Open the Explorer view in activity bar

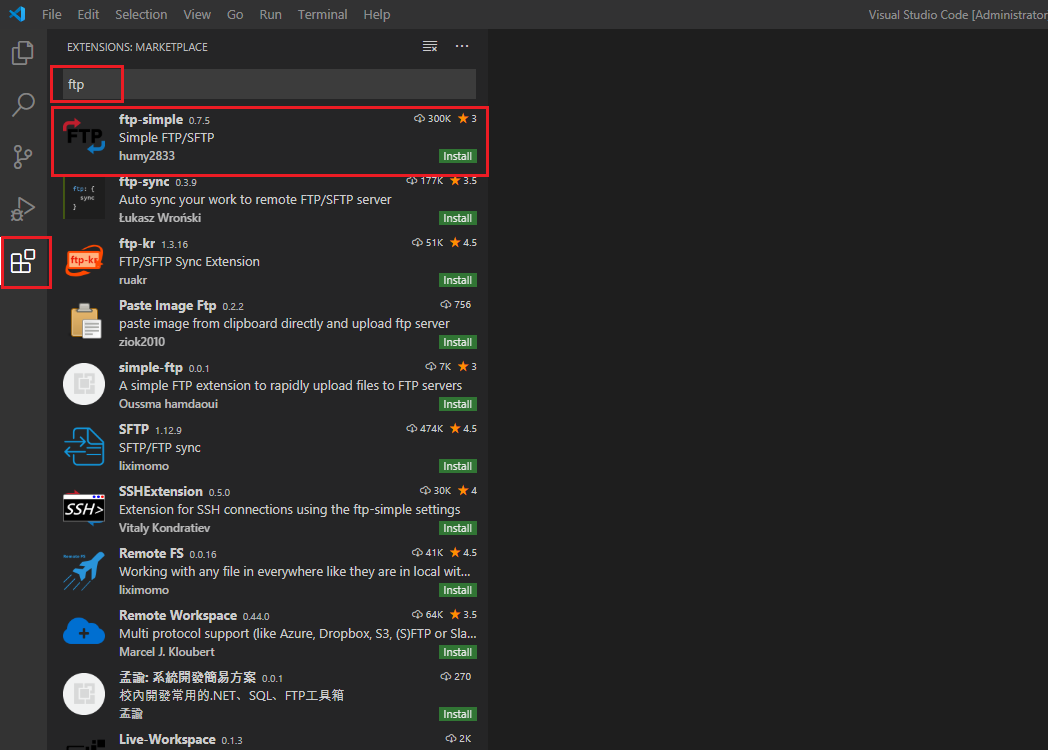click(x=23, y=53)
